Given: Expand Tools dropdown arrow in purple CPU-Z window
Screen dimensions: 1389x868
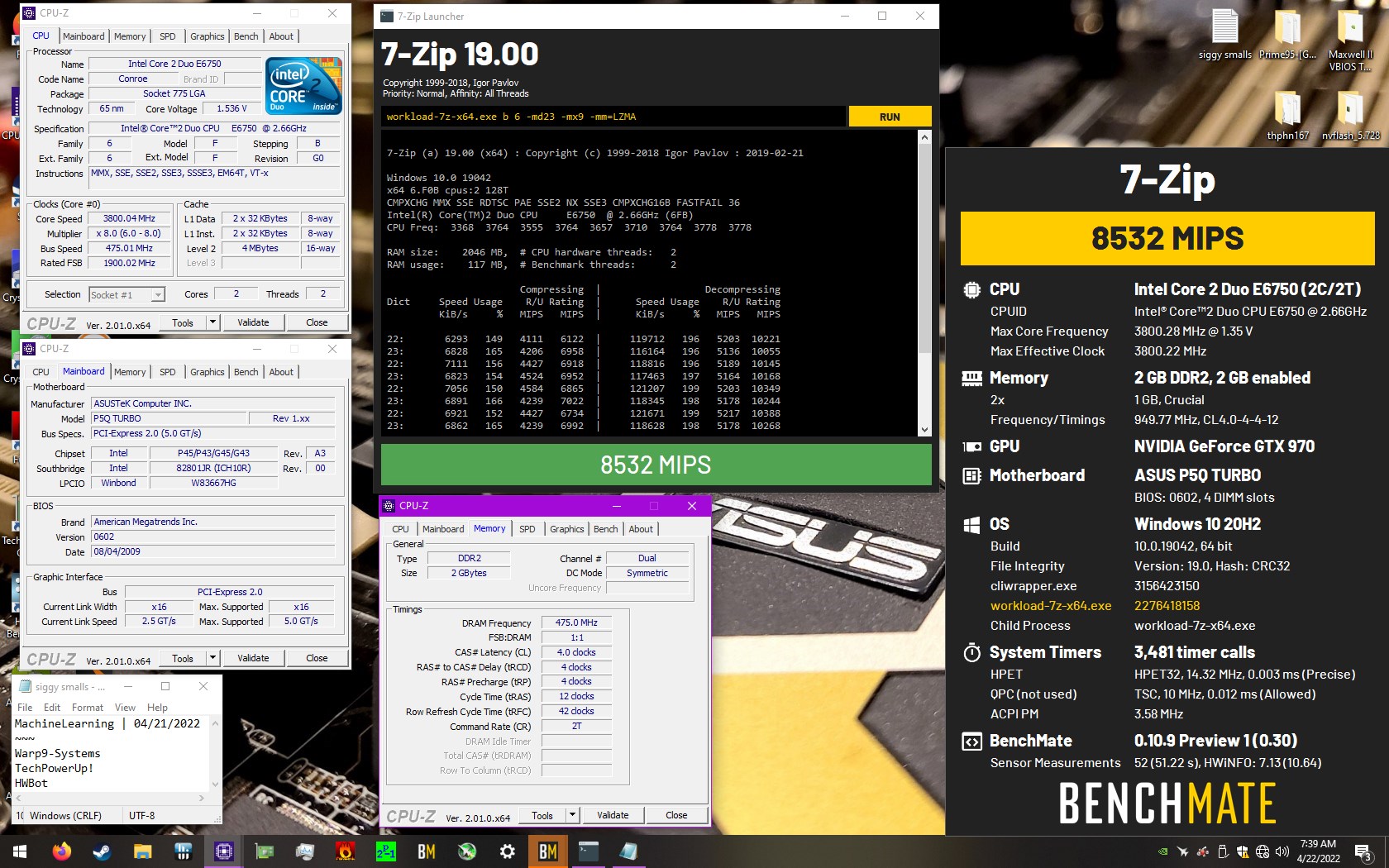Looking at the screenshot, I should (572, 815).
